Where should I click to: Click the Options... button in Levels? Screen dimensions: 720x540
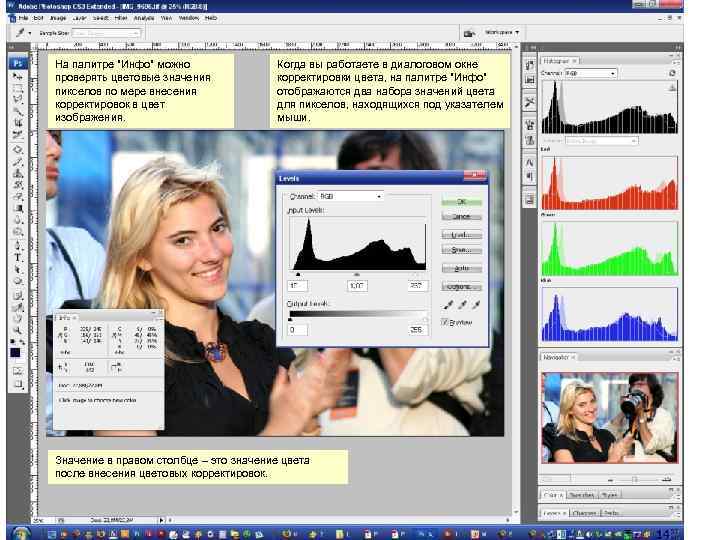(461, 287)
